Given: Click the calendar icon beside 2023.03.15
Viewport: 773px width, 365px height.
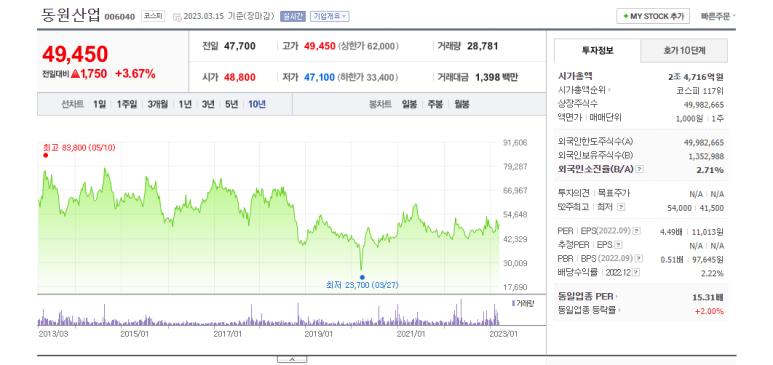Looking at the screenshot, I should click(x=177, y=17).
